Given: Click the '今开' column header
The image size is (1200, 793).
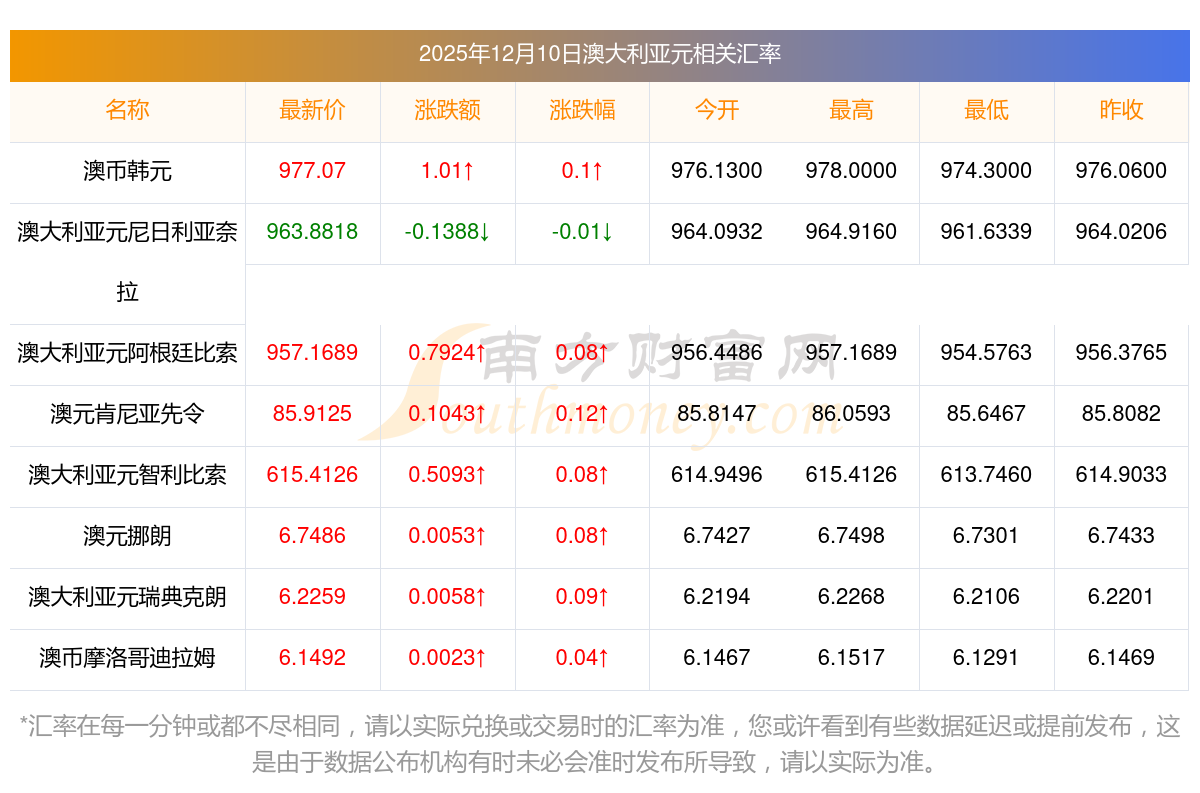Looking at the screenshot, I should point(717,110).
